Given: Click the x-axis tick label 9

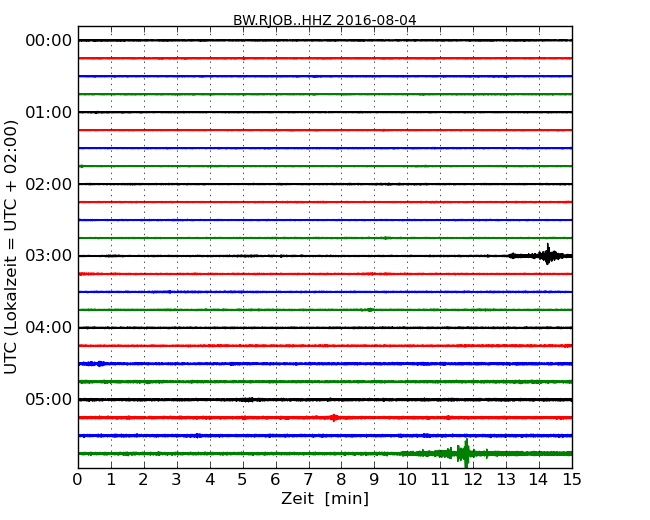Looking at the screenshot, I should point(374,480).
